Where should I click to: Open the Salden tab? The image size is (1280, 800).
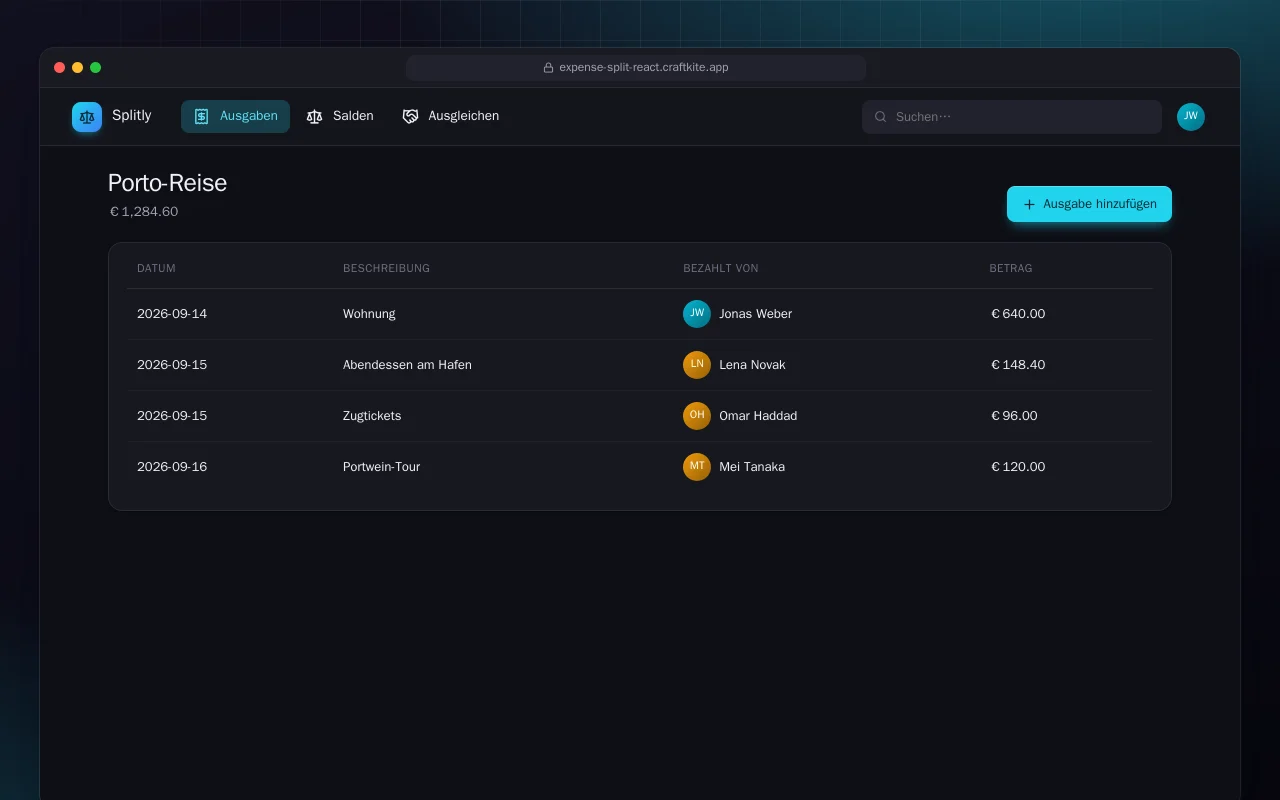click(x=340, y=116)
